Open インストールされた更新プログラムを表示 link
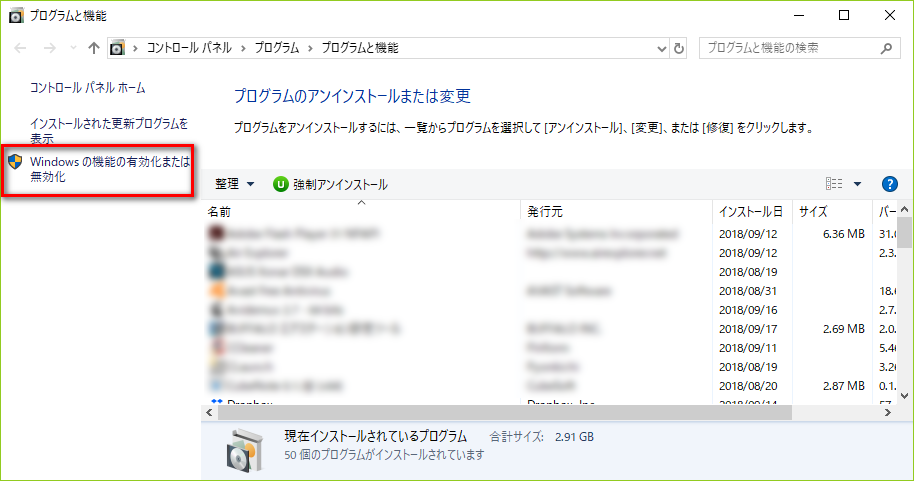The image size is (914, 481). [x=108, y=131]
